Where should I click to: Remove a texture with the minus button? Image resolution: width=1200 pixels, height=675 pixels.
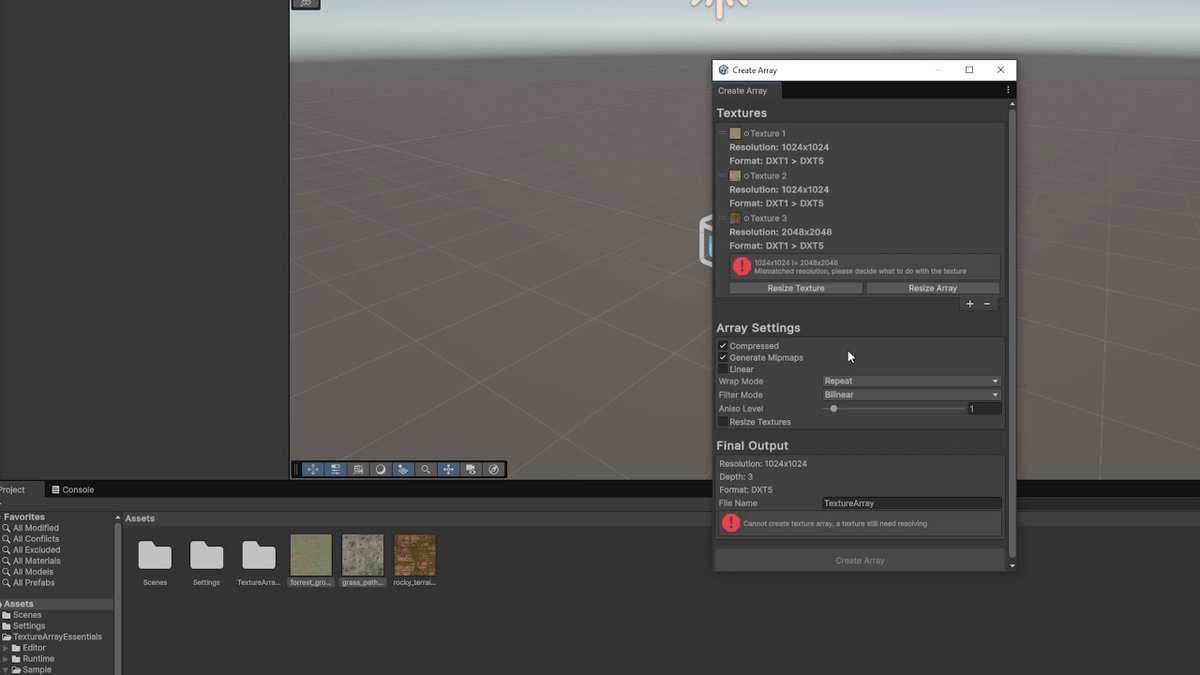(x=987, y=304)
